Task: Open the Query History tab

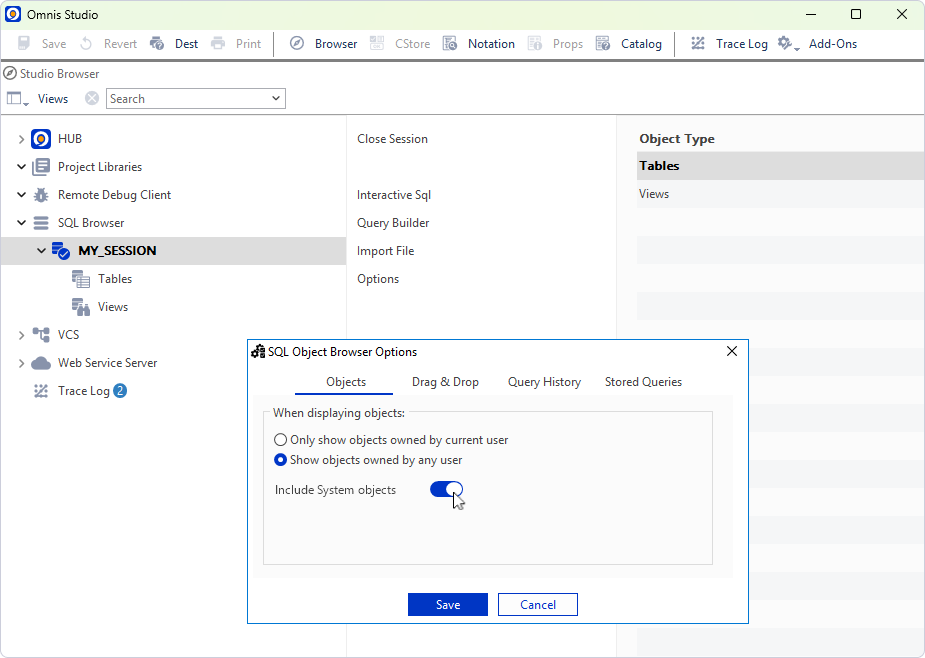Action: pos(544,382)
